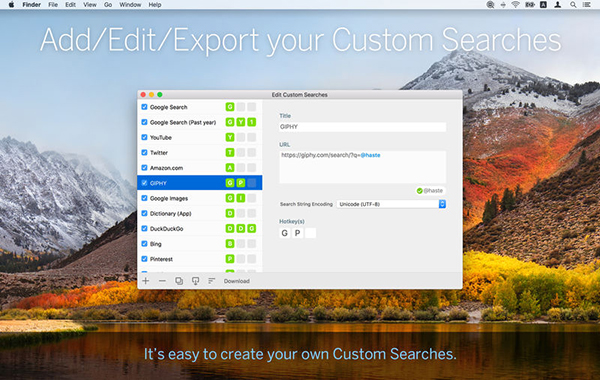Click the magnifier-in-circle icon in menu bar
Screen dimensions: 600x380
click(x=490, y=5)
